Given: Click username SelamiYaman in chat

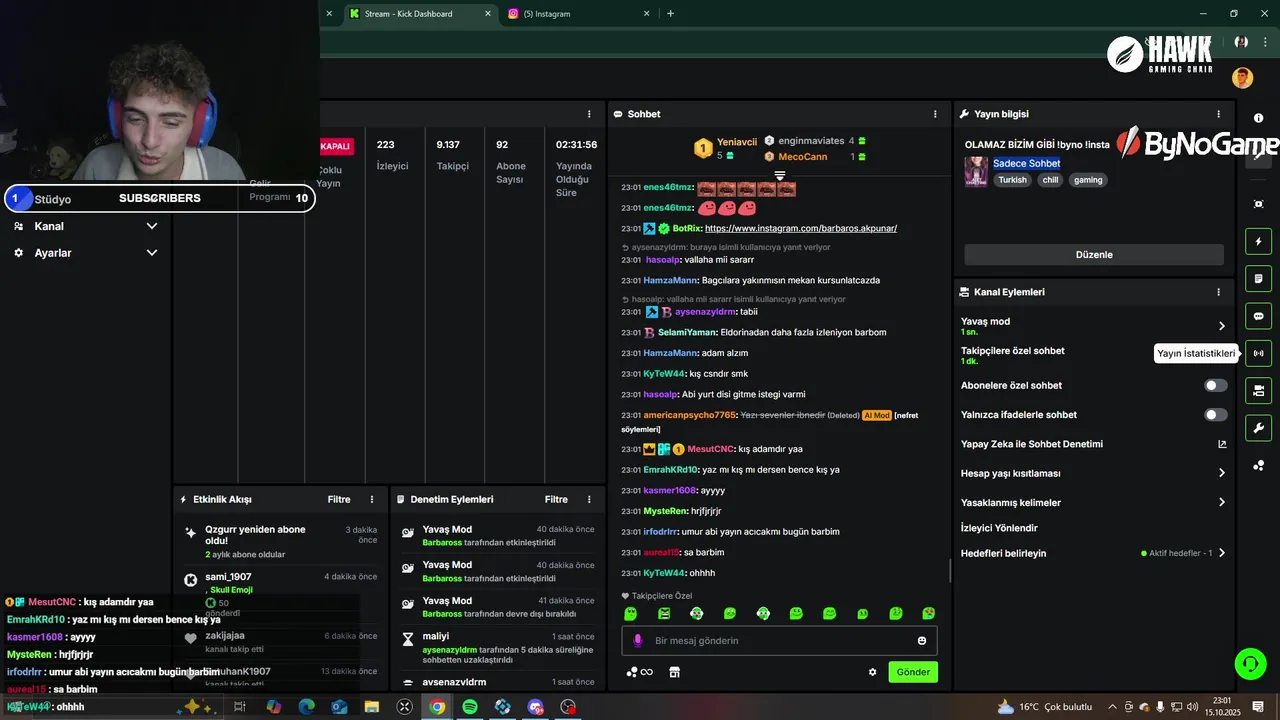Looking at the screenshot, I should (x=688, y=332).
